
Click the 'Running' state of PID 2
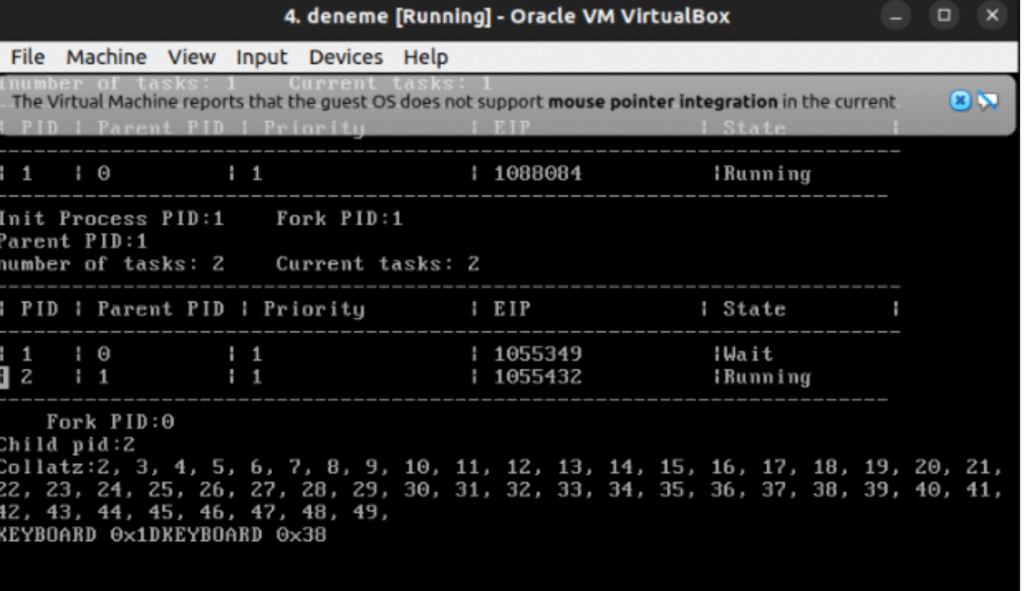point(767,377)
